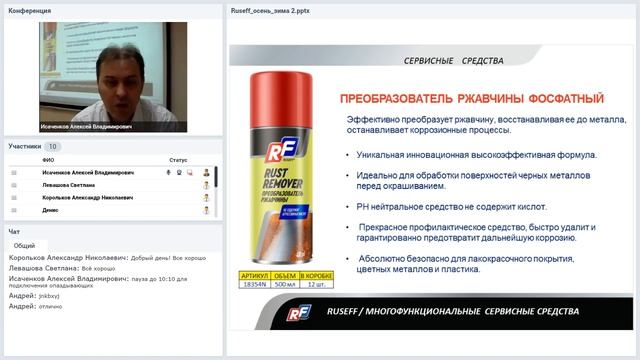The height and width of the screenshot is (360, 640).
Task: Select participant row Левашова Светлана
Action: point(111,185)
